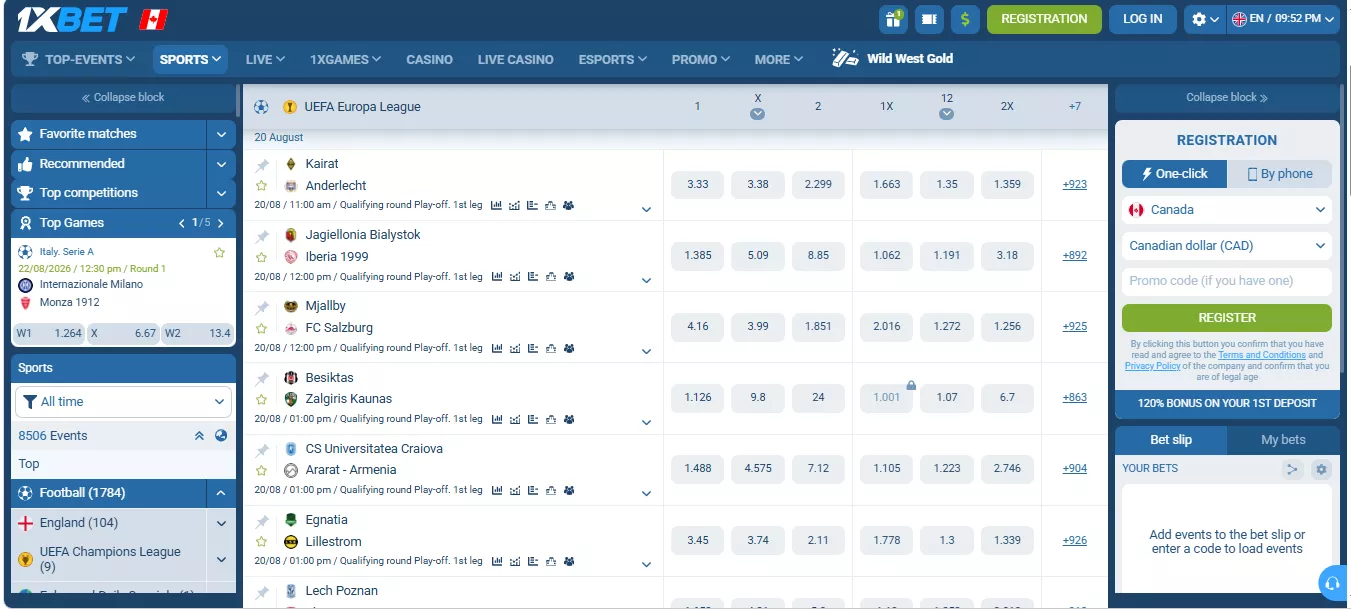The width and height of the screenshot is (1351, 609).
Task: Show previous Top Games slide arrow
Action: coord(182,223)
